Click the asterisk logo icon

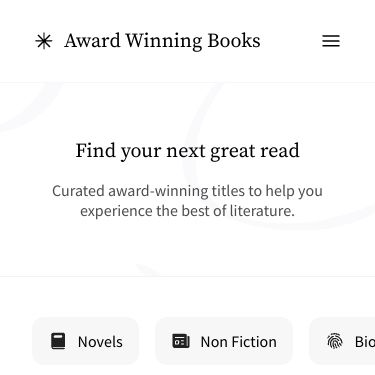coord(44,41)
